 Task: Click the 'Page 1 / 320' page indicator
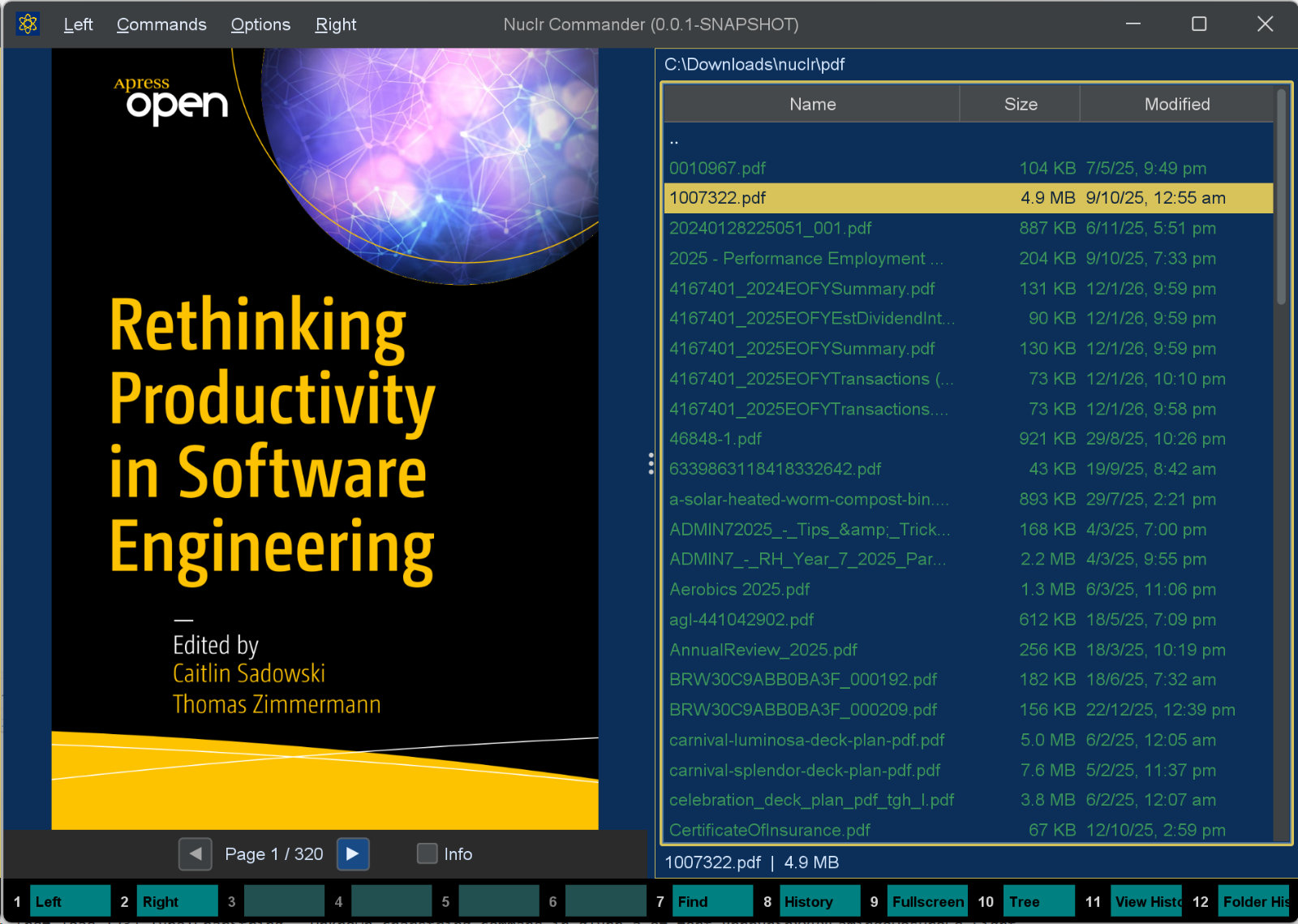[274, 853]
